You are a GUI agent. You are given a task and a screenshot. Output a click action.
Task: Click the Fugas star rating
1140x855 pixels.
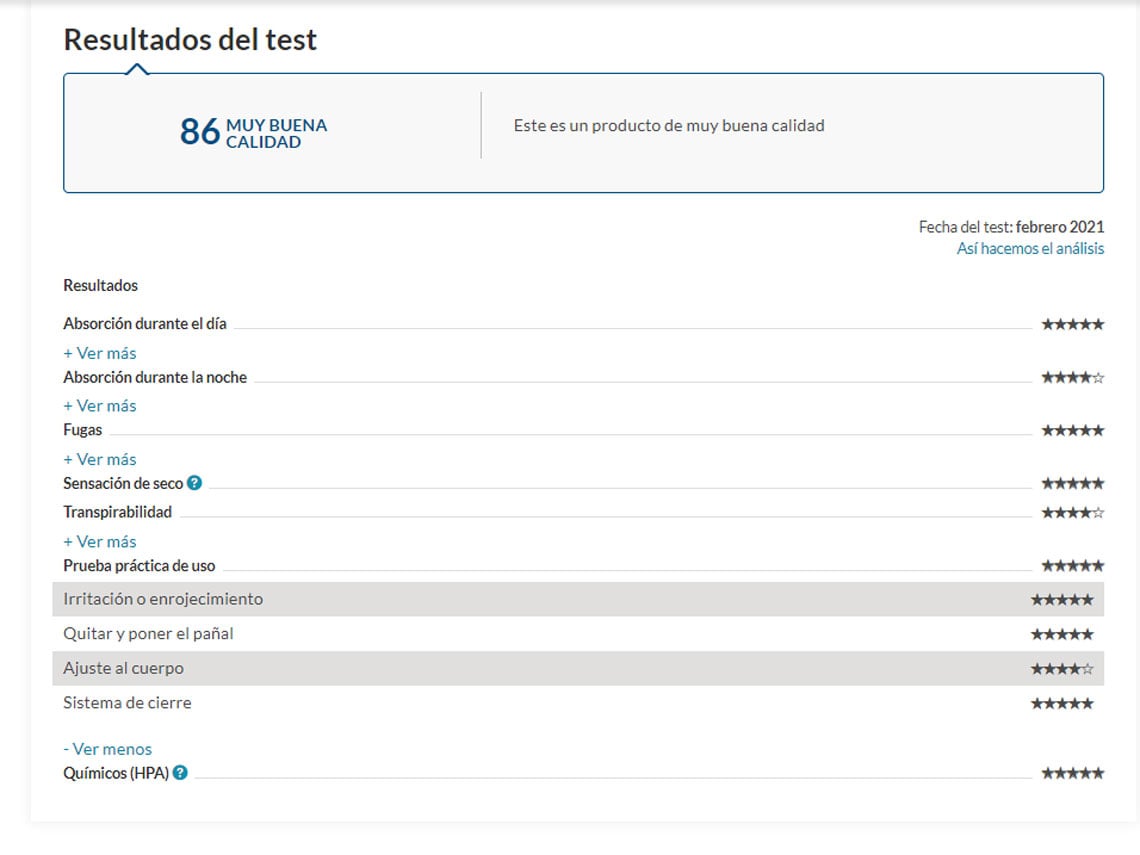point(1072,431)
